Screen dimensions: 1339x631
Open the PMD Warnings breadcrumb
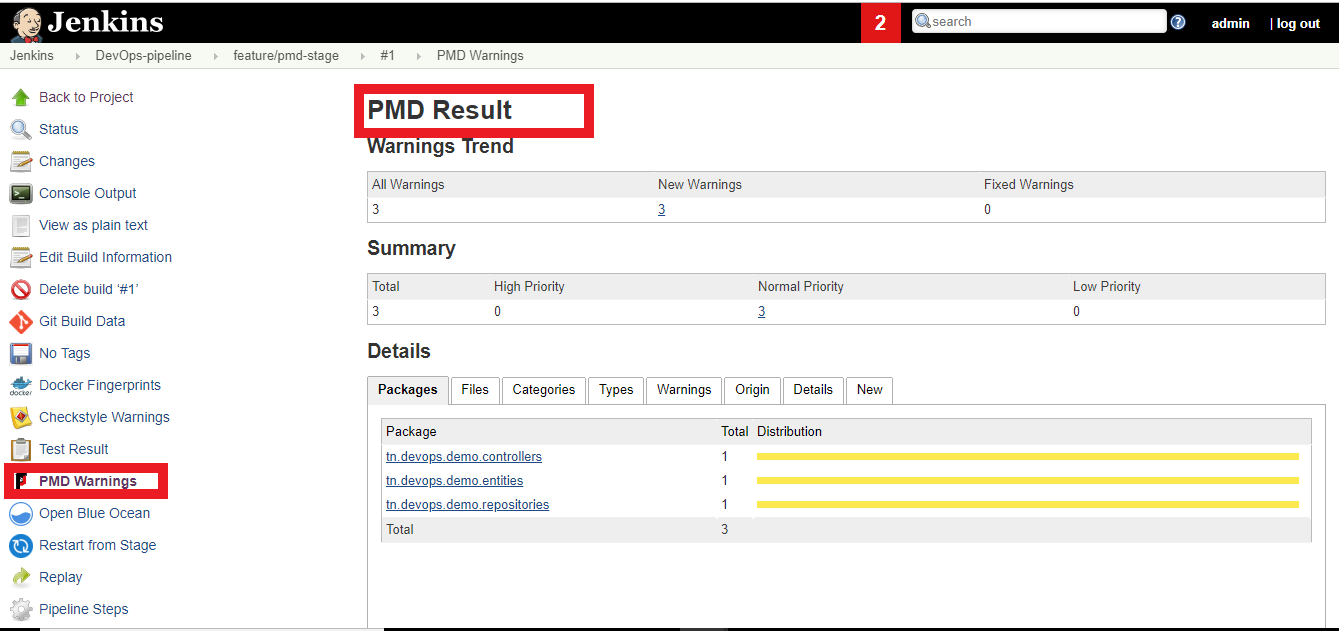click(x=480, y=56)
